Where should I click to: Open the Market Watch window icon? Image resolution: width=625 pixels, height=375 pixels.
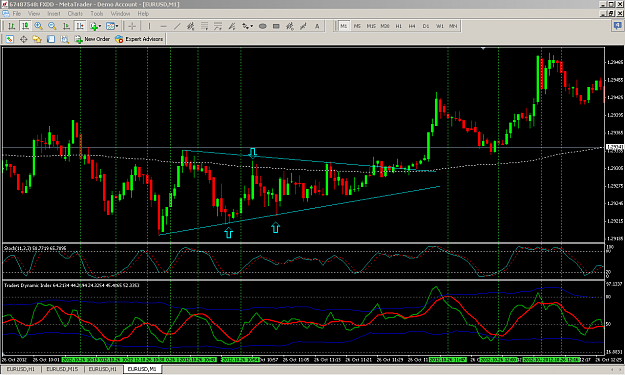(10, 39)
